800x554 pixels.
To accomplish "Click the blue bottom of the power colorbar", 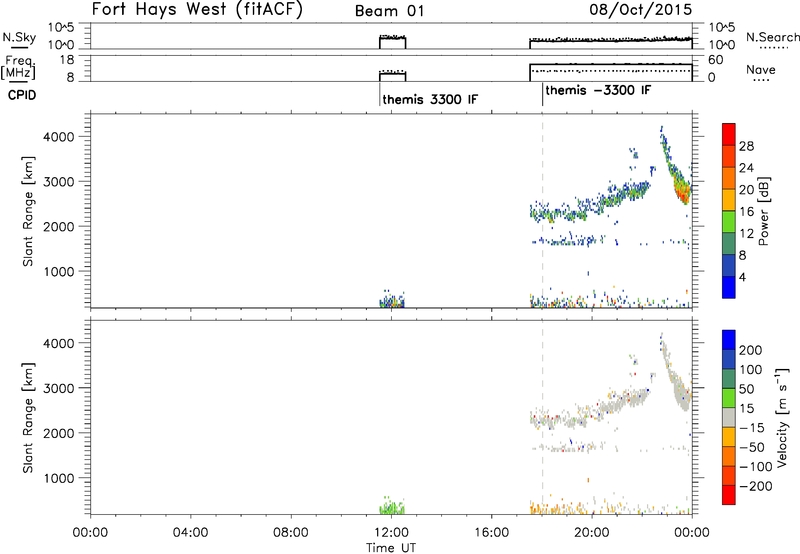I will 729,287.
